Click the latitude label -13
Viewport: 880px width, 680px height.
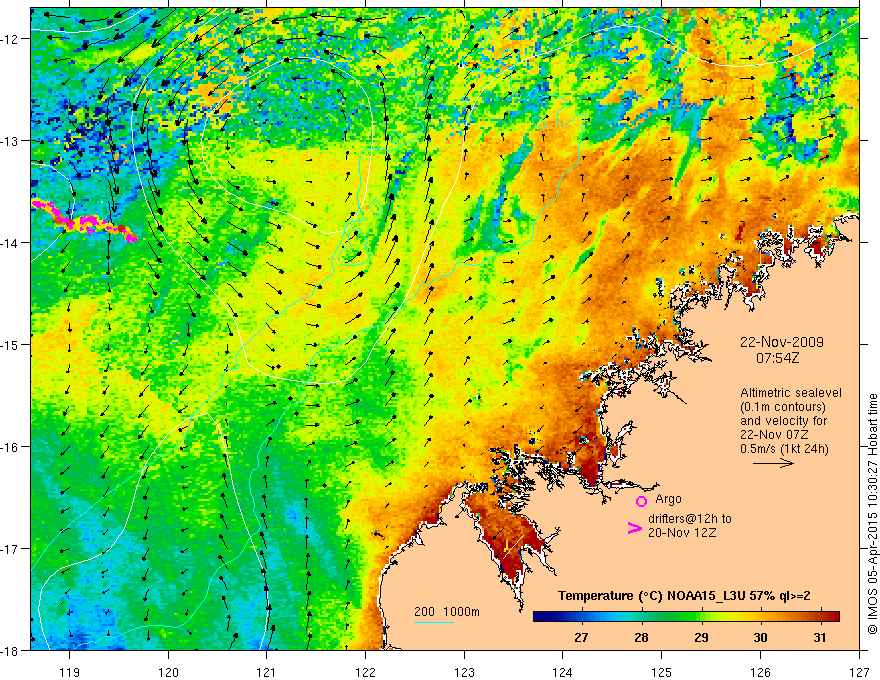[x=11, y=141]
